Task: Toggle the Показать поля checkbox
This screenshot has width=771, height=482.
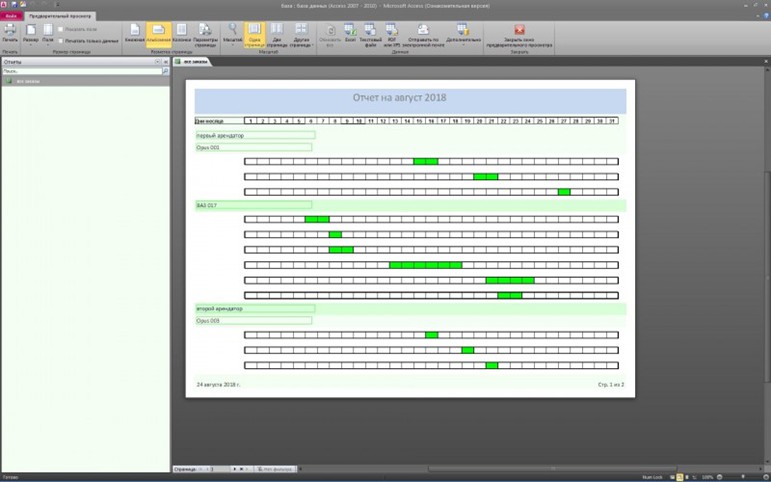Action: point(61,30)
